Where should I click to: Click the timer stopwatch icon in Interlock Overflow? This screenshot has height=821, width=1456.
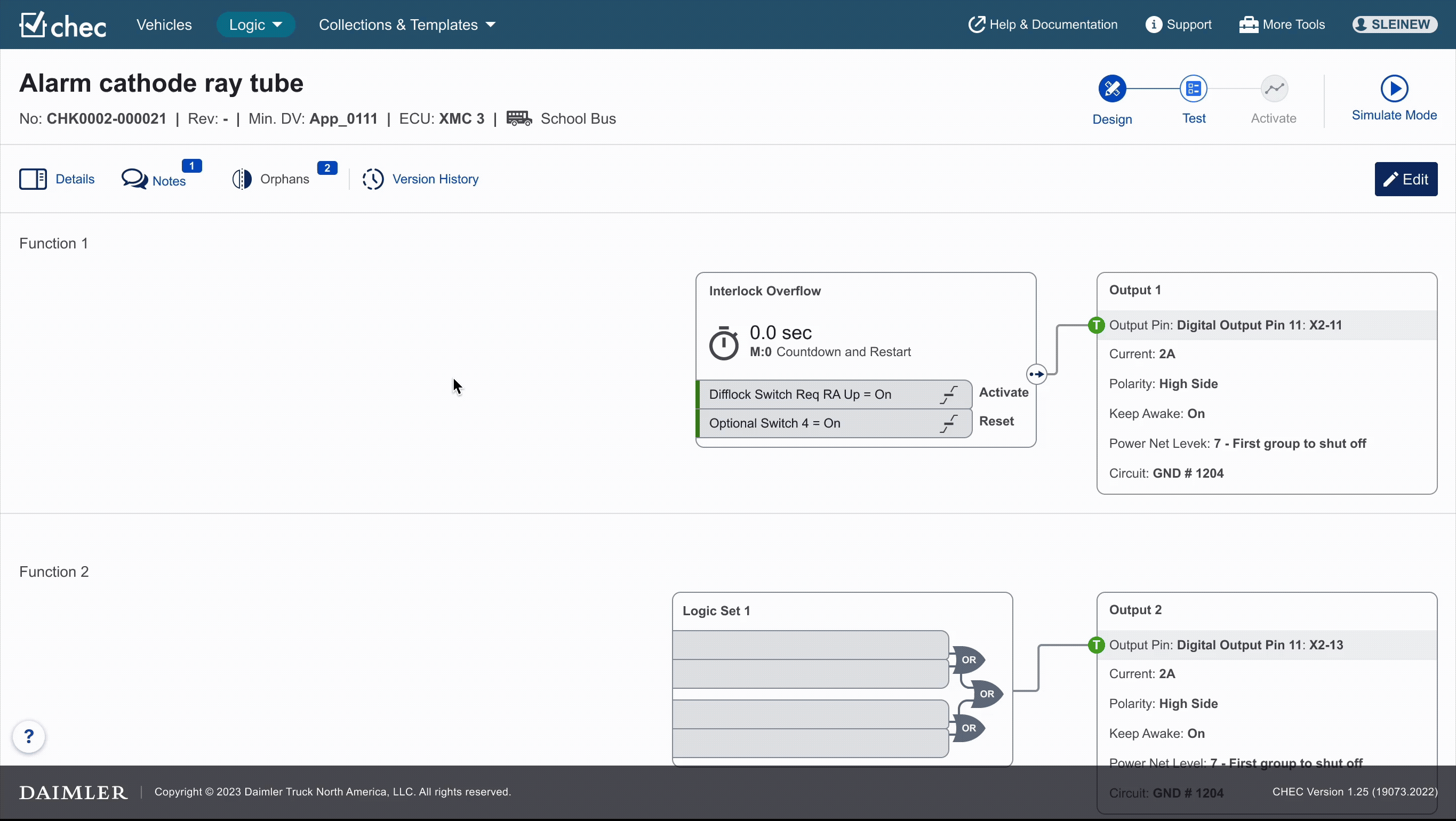724,343
